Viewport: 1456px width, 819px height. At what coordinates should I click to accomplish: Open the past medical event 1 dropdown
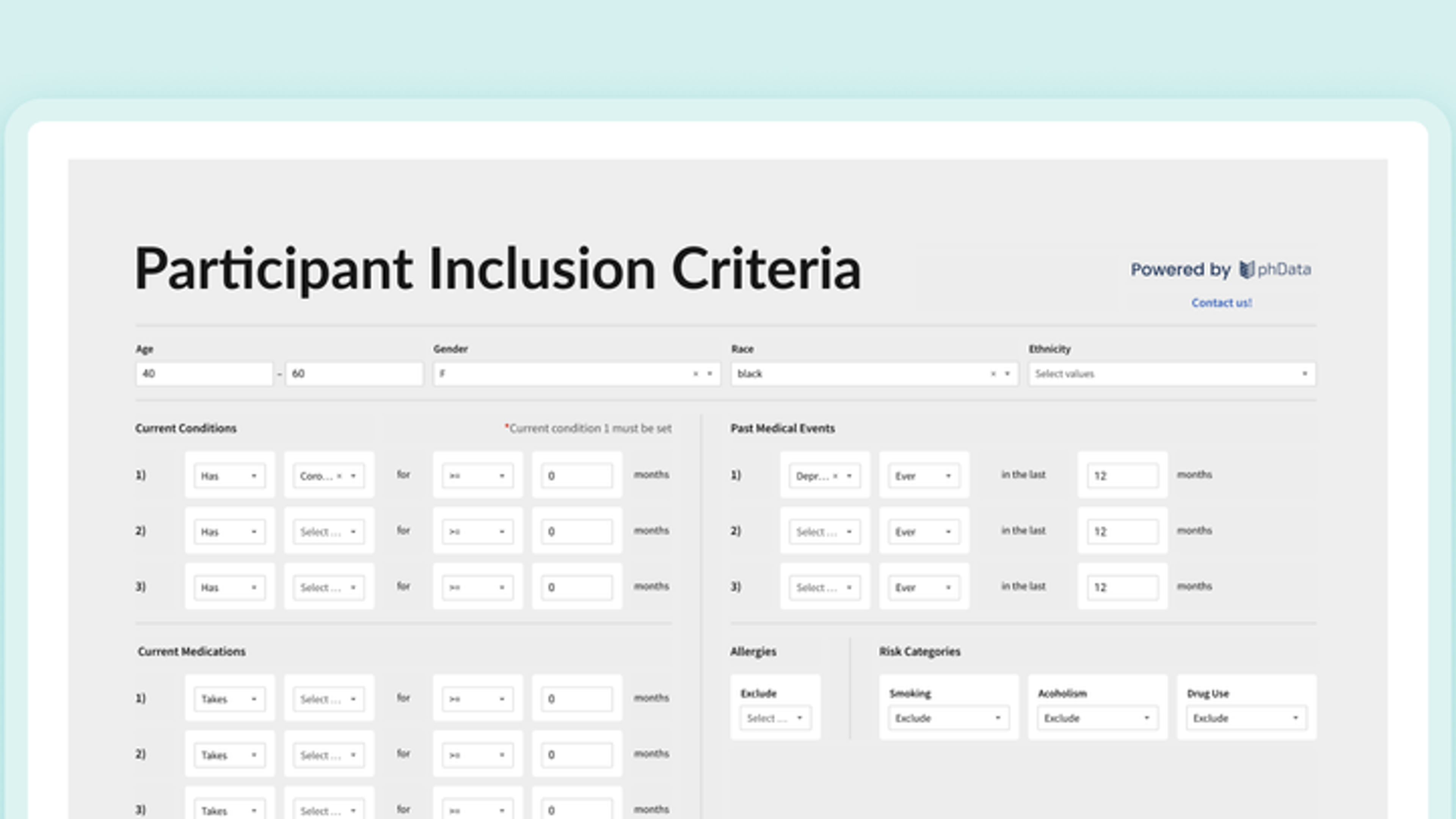(x=825, y=476)
